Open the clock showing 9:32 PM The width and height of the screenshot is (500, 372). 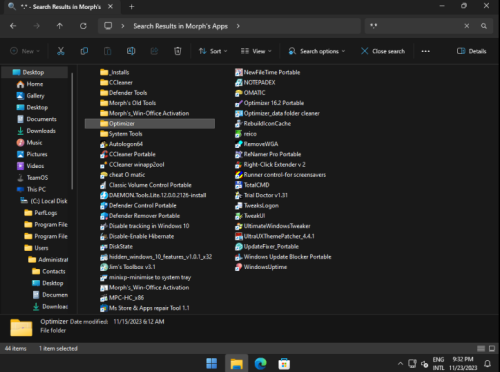coord(463,363)
